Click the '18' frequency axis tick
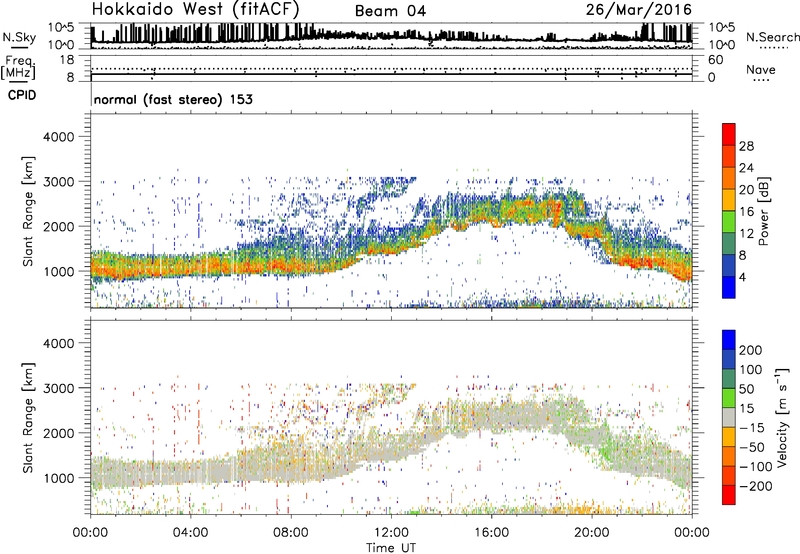 pos(67,60)
